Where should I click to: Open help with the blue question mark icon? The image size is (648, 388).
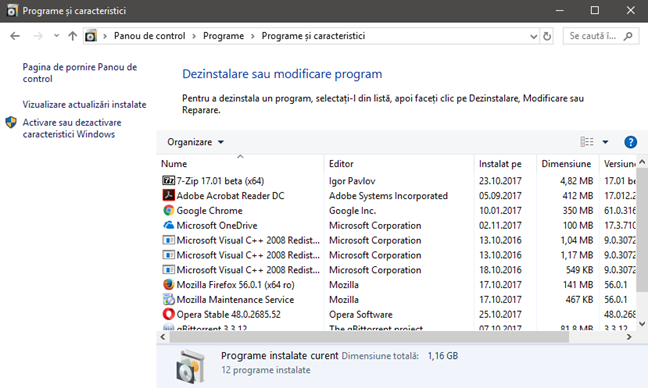tap(630, 142)
